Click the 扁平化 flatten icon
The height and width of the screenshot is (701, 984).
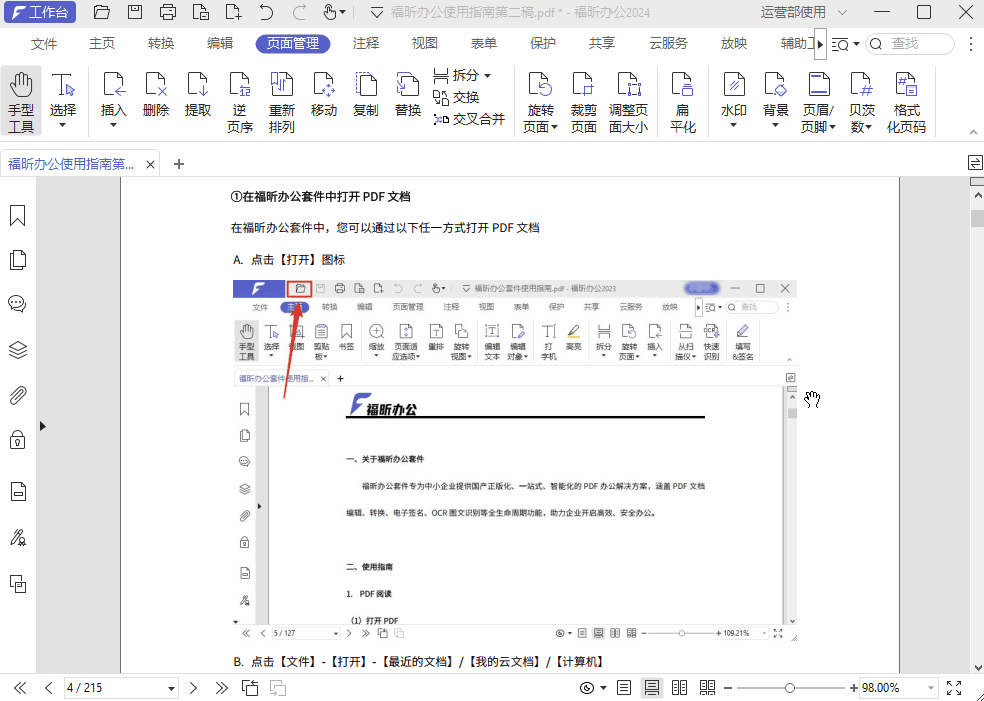coord(682,95)
